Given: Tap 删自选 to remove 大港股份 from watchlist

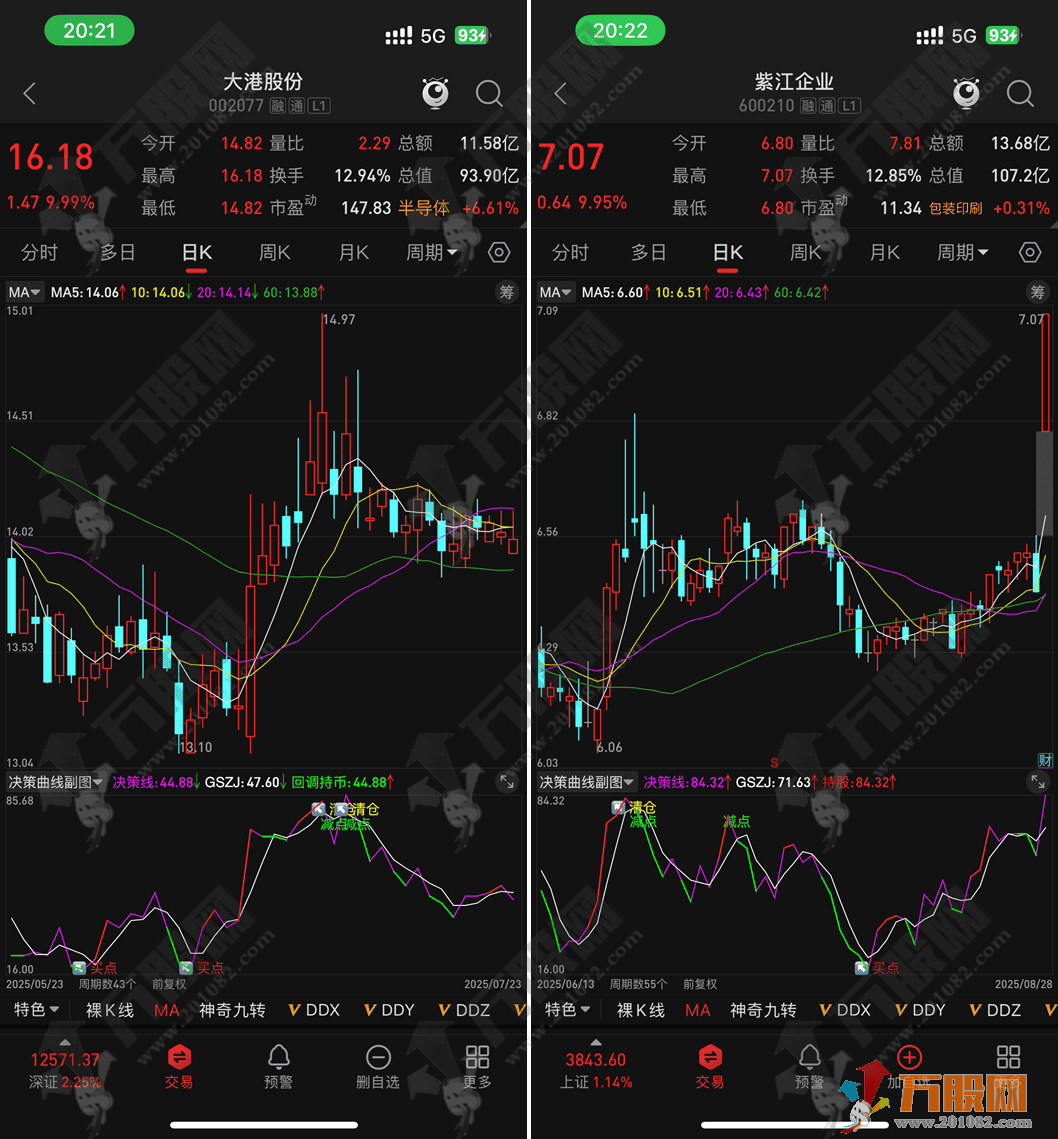Looking at the screenshot, I should tap(378, 1066).
